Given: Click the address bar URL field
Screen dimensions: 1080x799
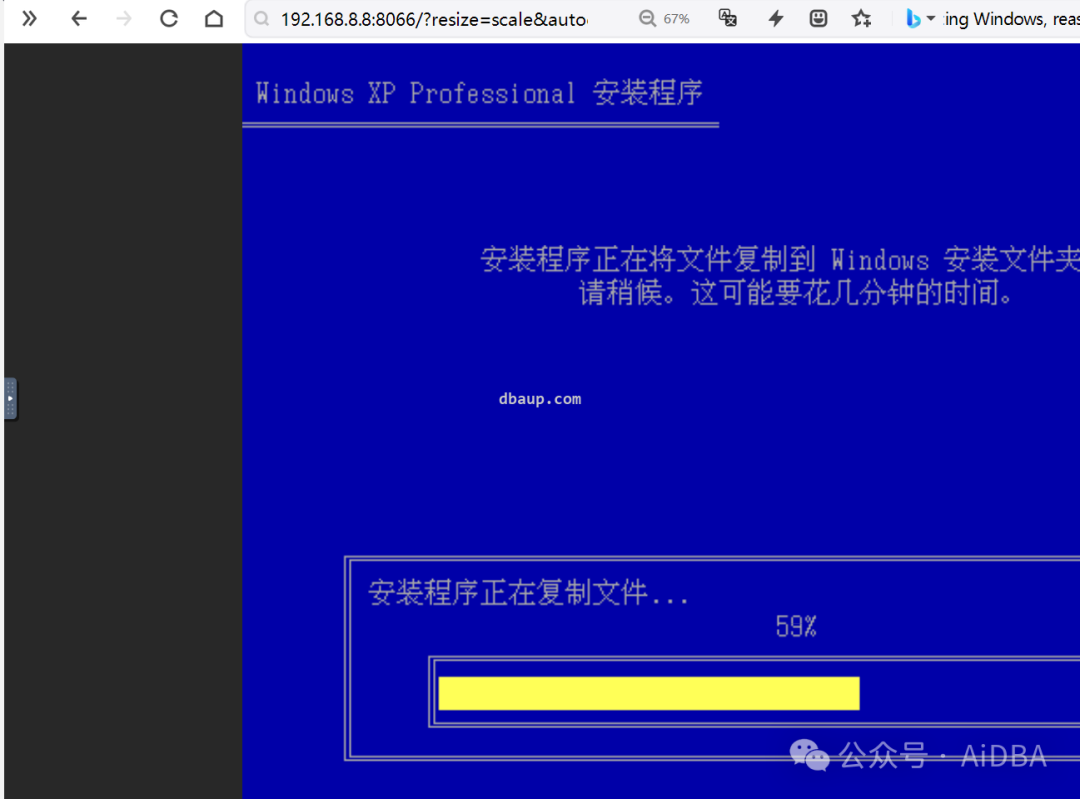Looking at the screenshot, I should [x=434, y=19].
